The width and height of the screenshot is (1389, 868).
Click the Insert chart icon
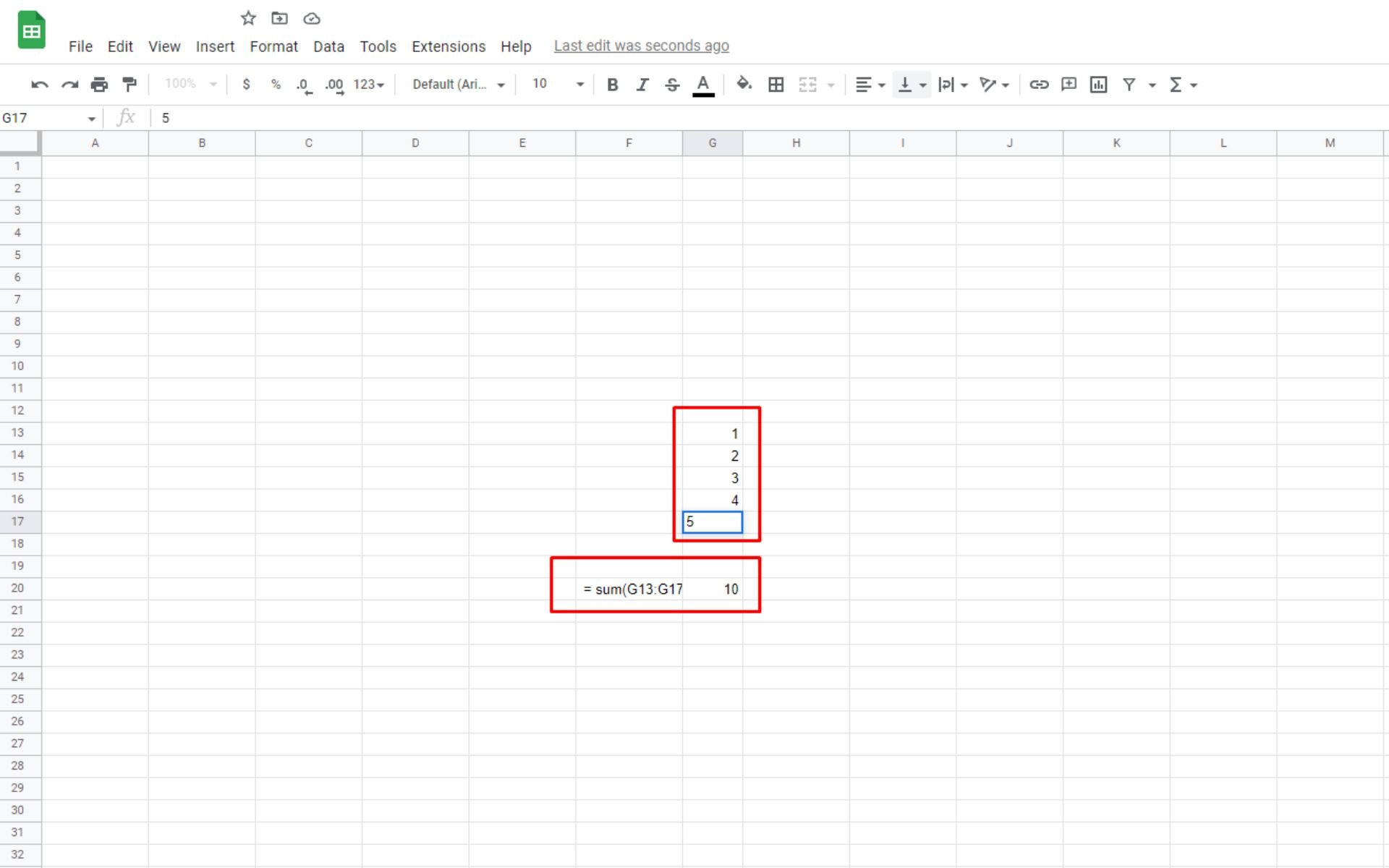point(1098,85)
